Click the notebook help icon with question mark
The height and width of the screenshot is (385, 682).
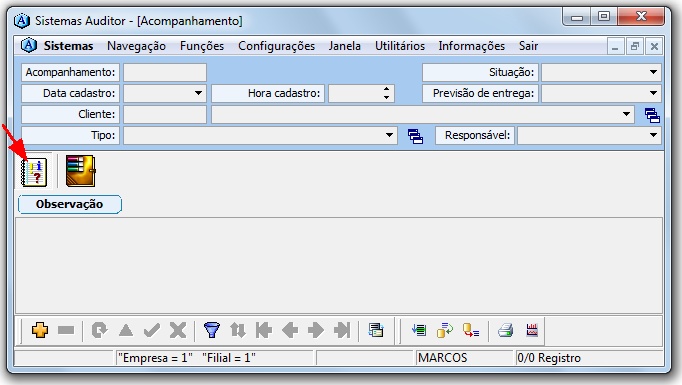[34, 172]
